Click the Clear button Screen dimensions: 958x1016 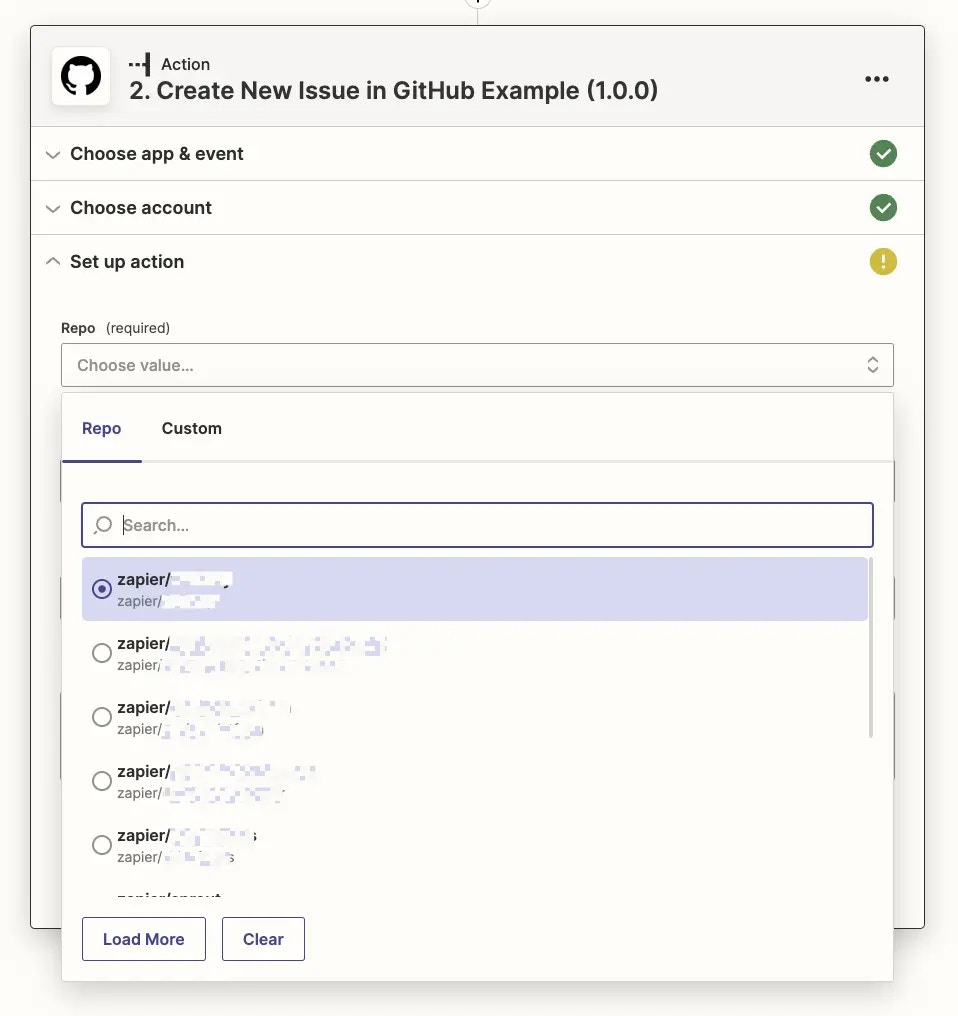(263, 939)
